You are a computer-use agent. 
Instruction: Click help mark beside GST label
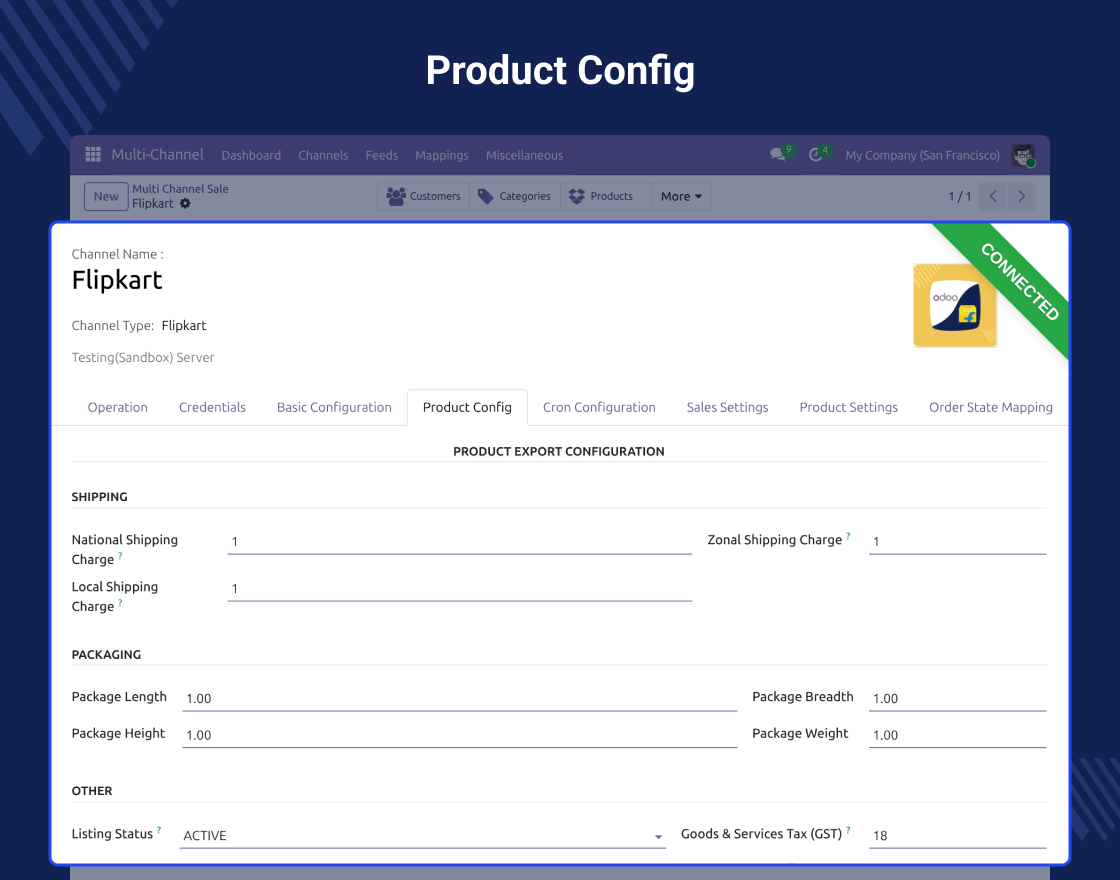click(848, 830)
